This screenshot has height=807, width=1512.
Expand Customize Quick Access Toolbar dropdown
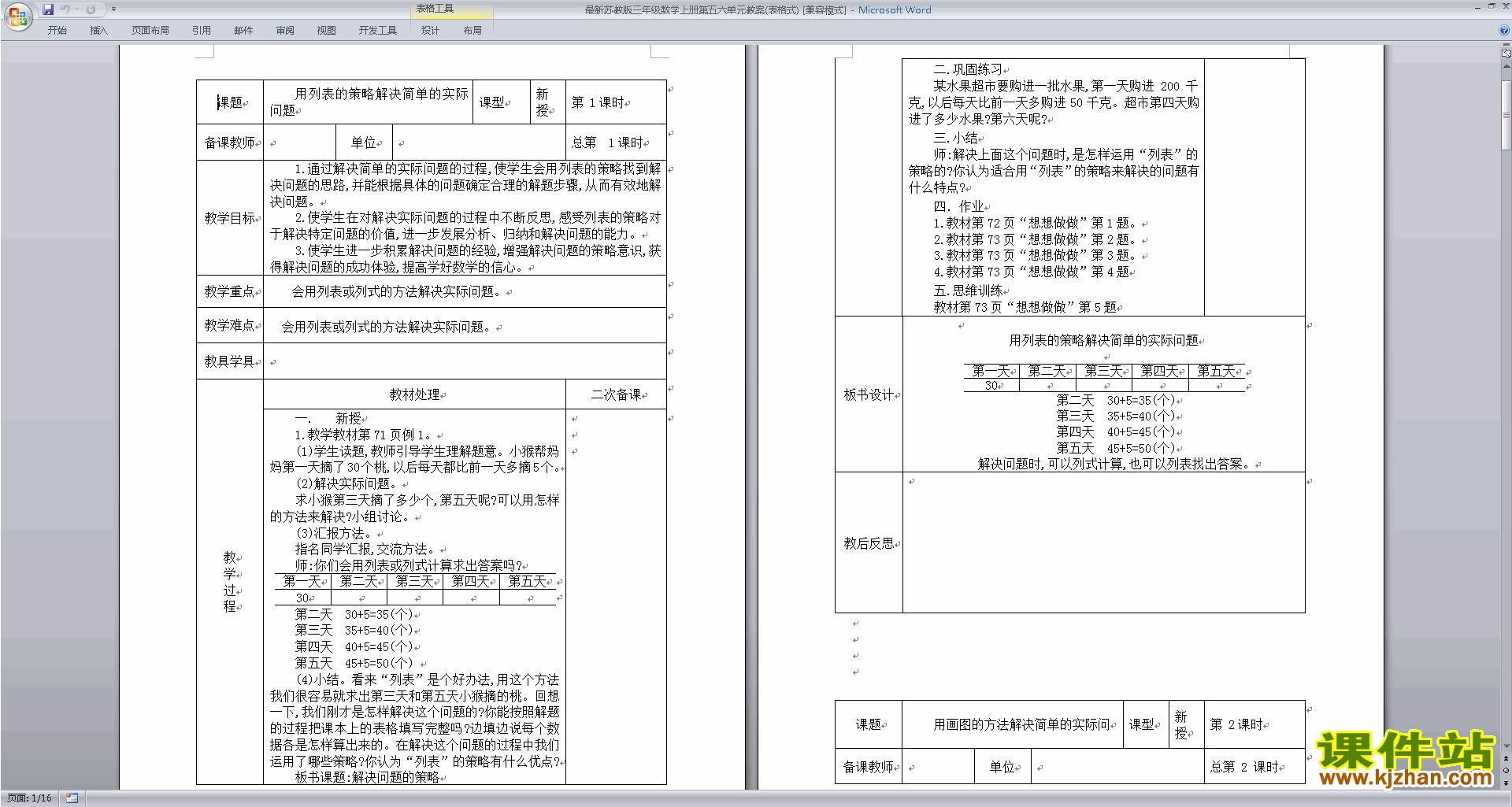point(113,9)
